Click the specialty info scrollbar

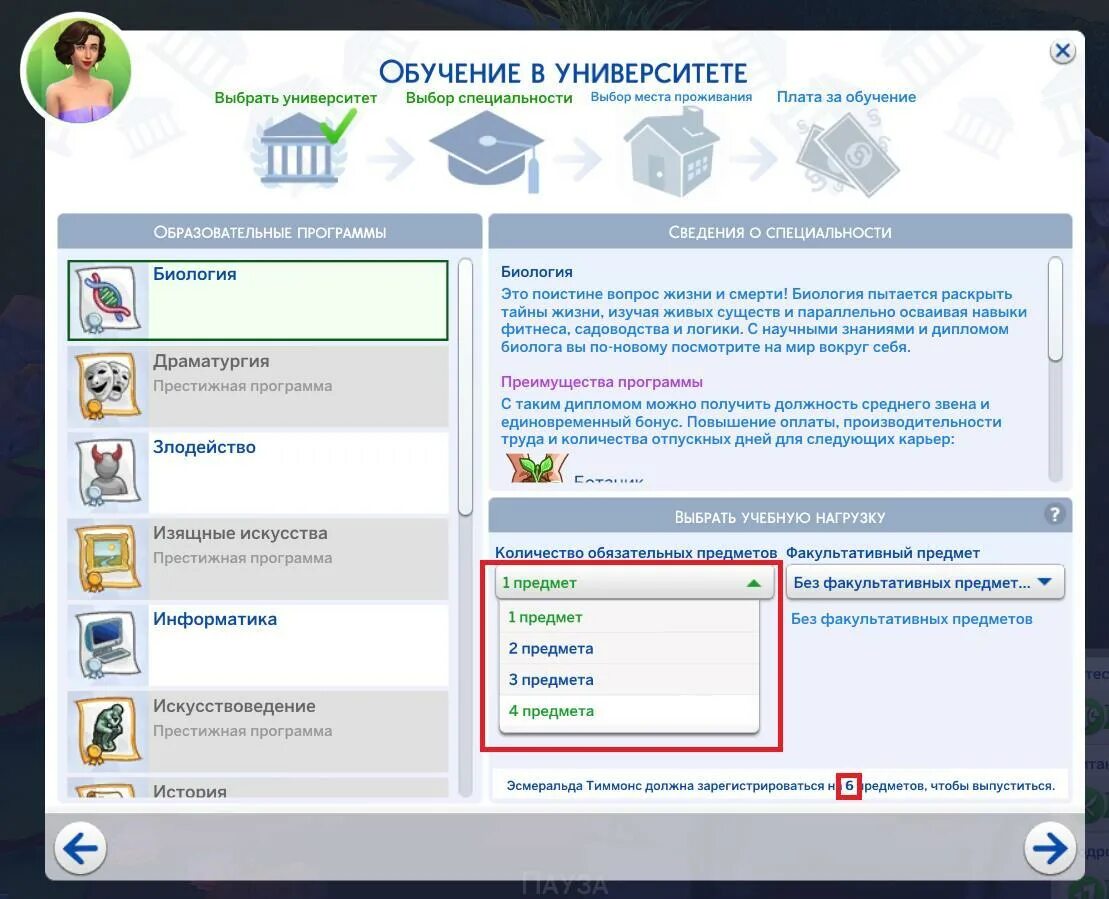click(1055, 309)
